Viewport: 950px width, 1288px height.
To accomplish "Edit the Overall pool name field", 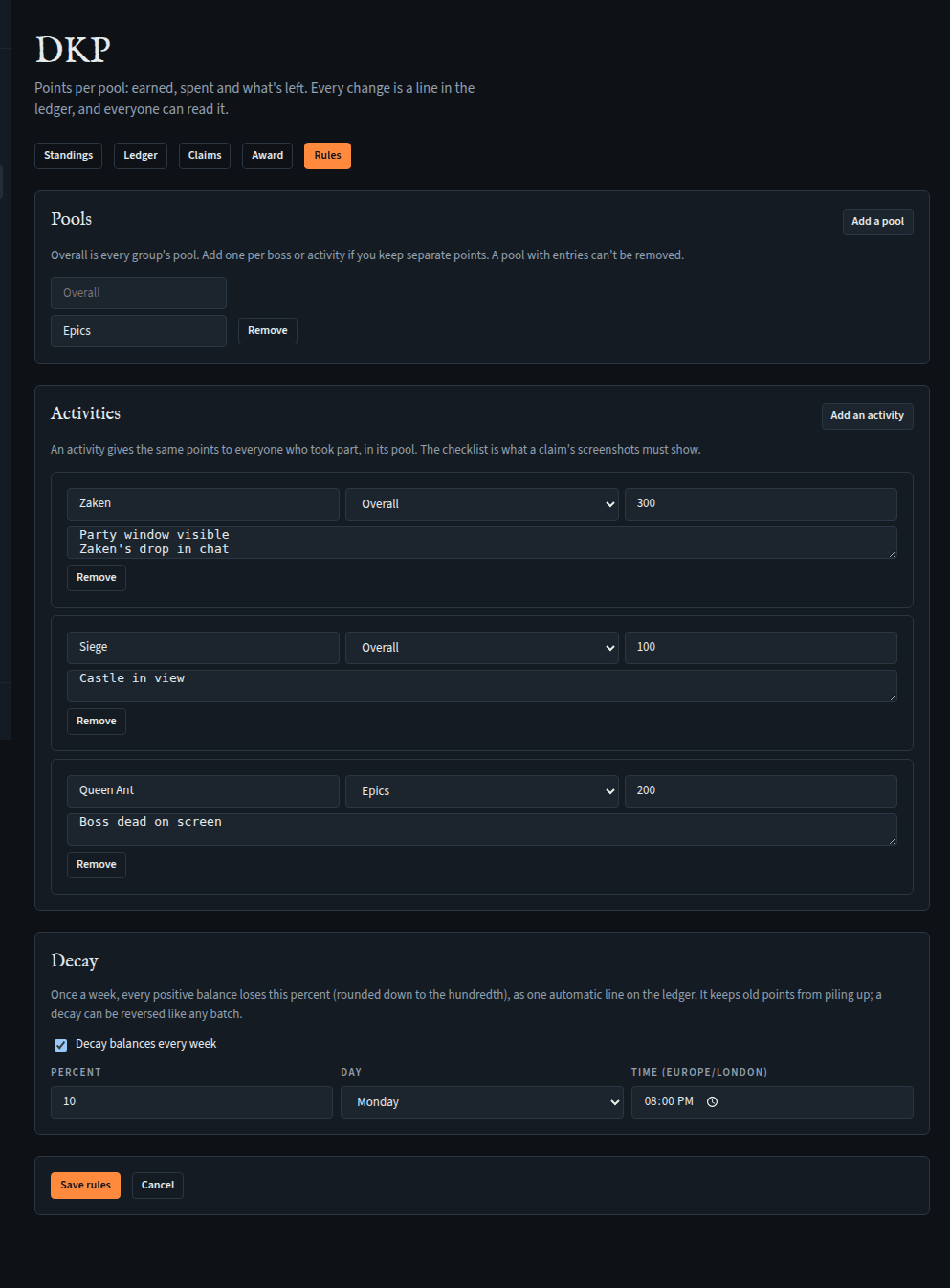I will (139, 293).
